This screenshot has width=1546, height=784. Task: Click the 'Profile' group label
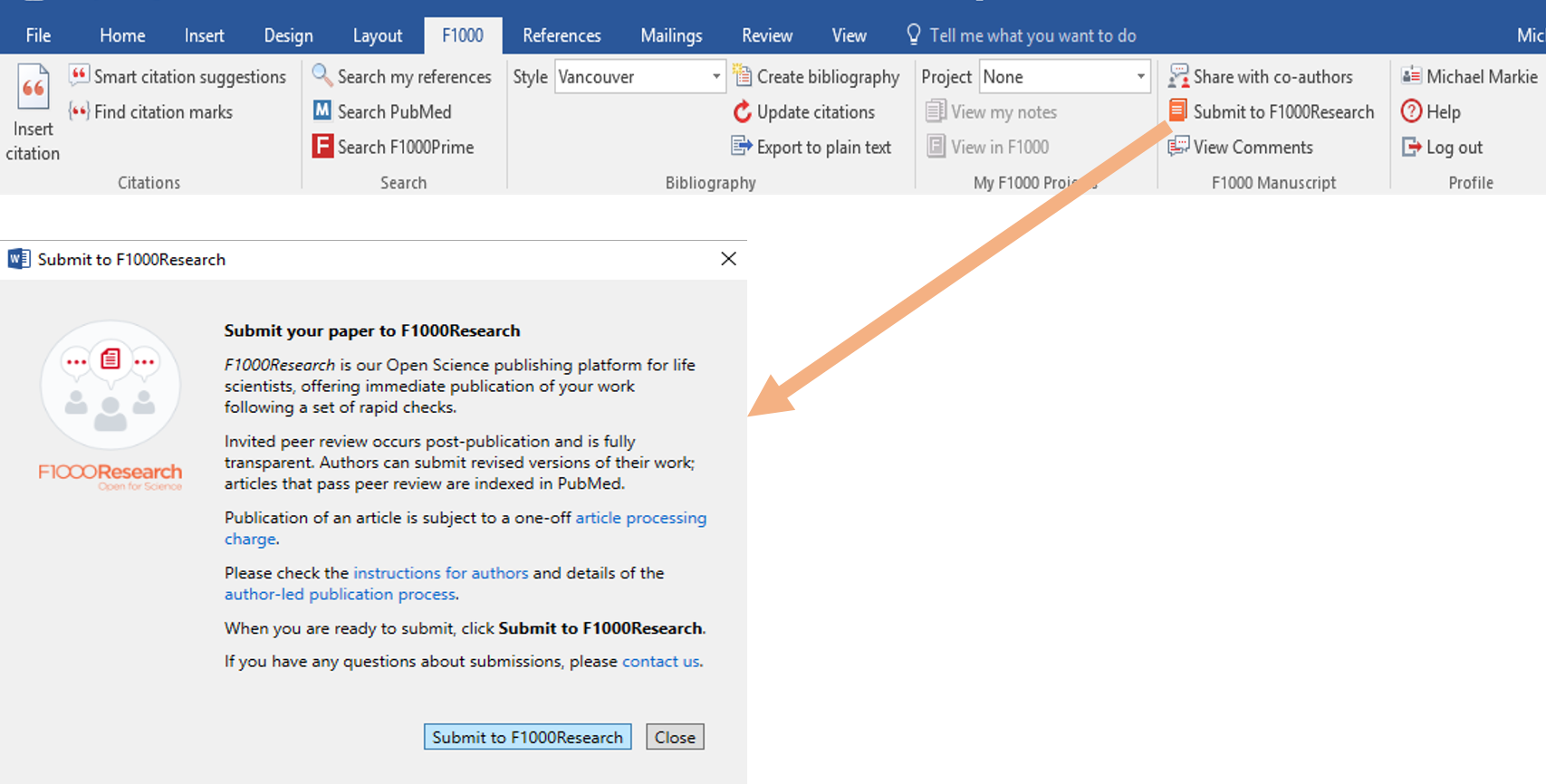click(1471, 183)
